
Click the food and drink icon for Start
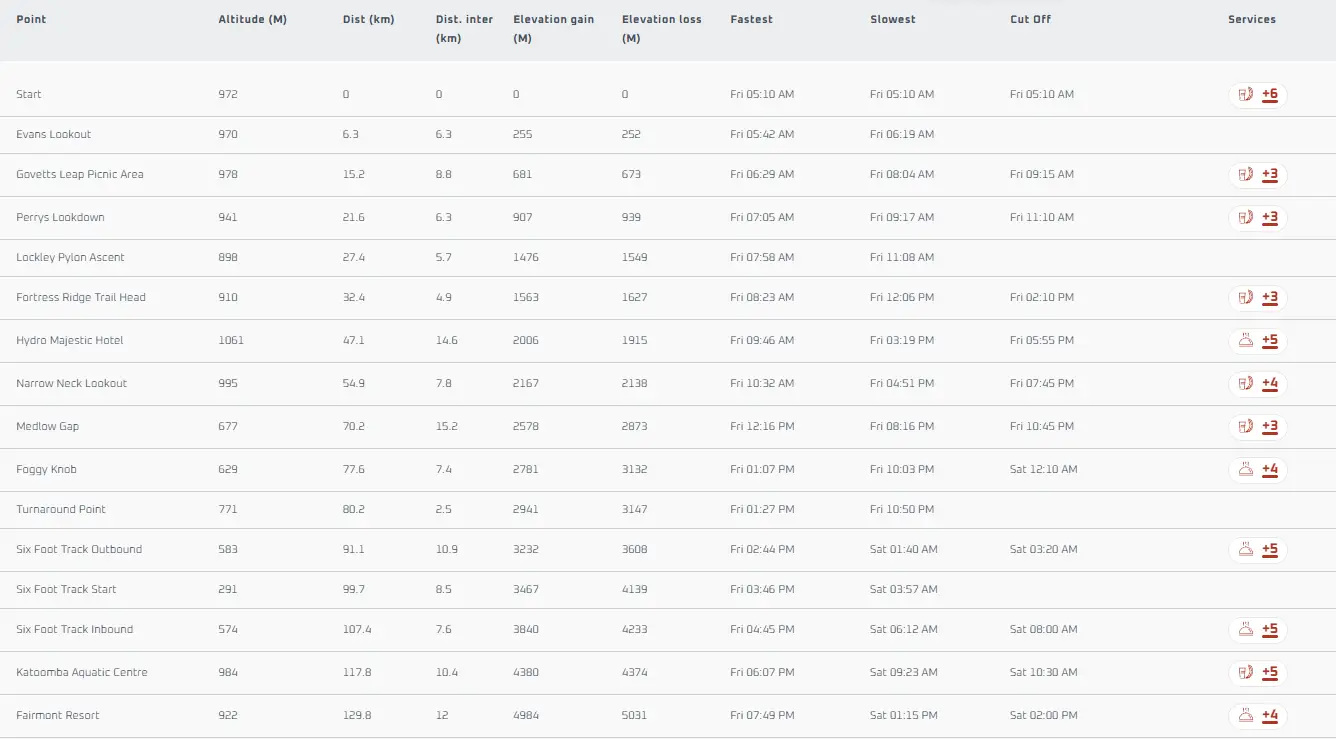pos(1246,94)
